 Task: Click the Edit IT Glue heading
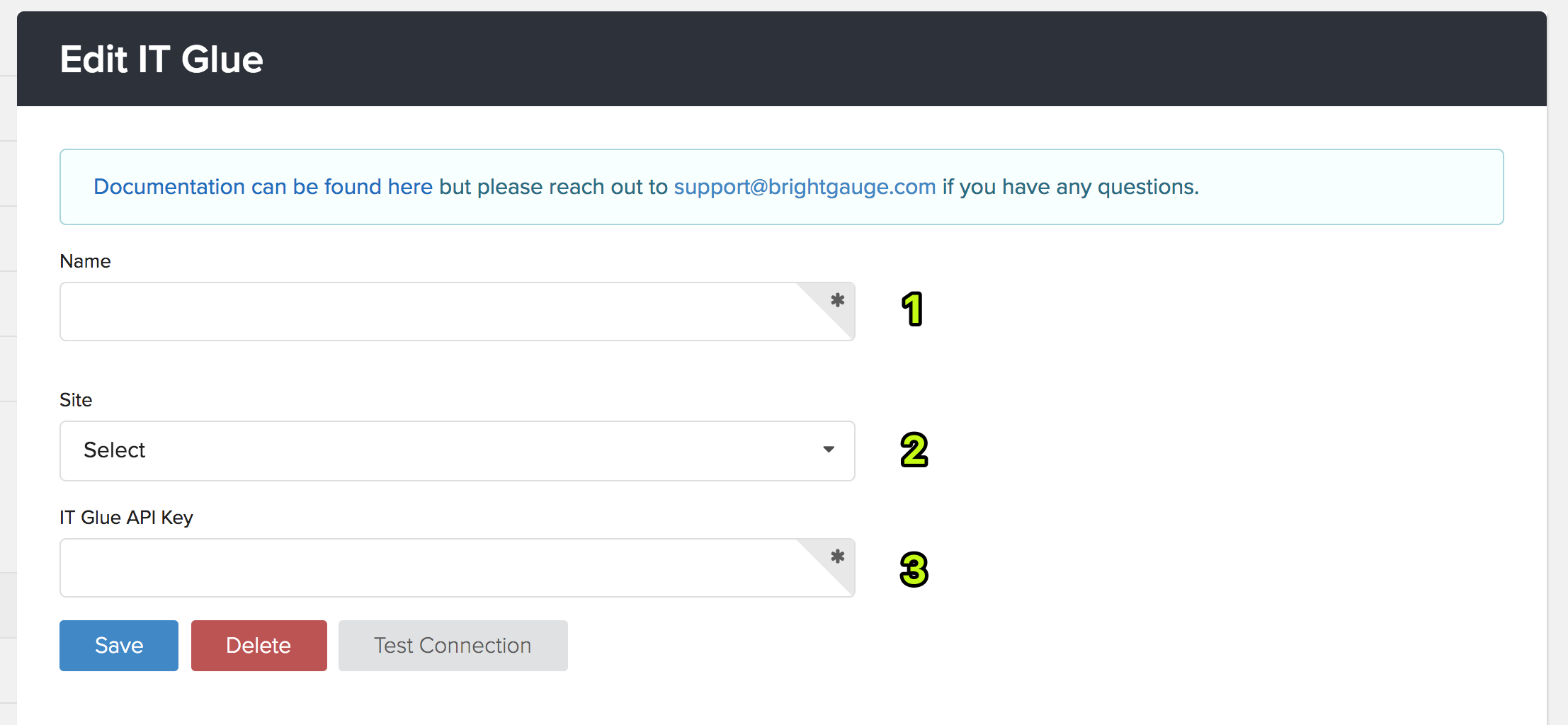[161, 59]
